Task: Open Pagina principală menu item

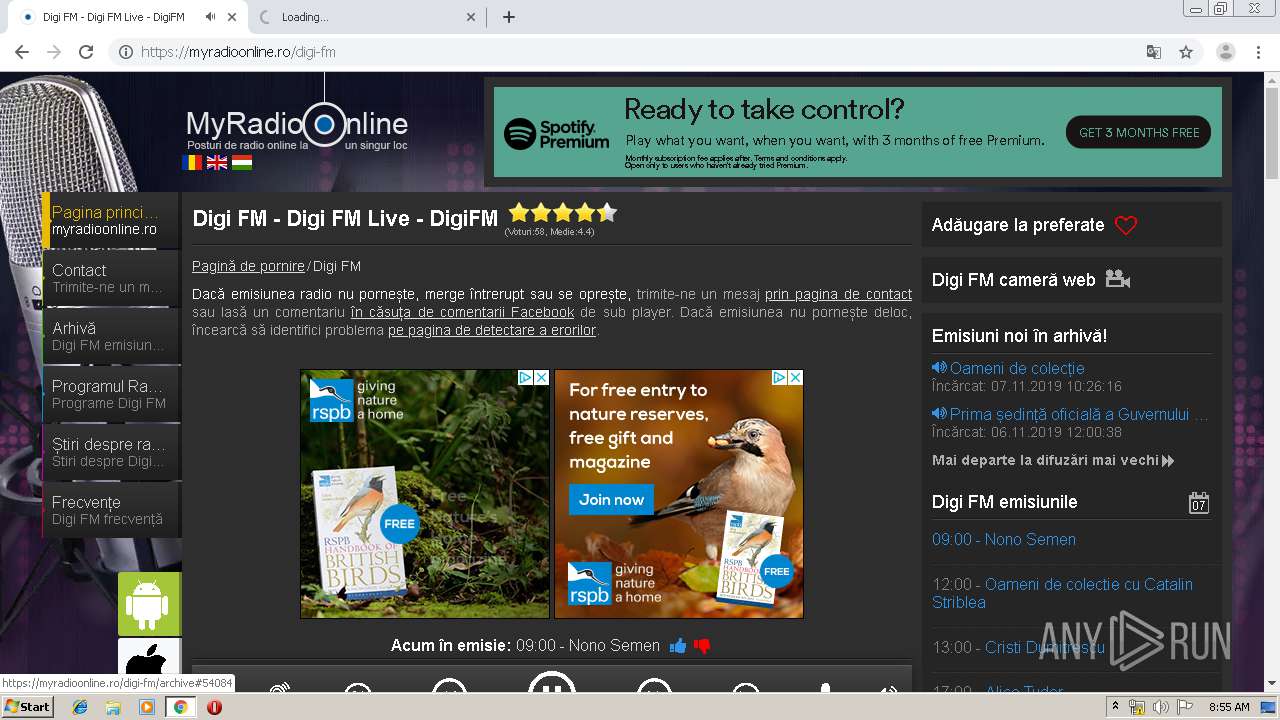Action: coord(111,220)
